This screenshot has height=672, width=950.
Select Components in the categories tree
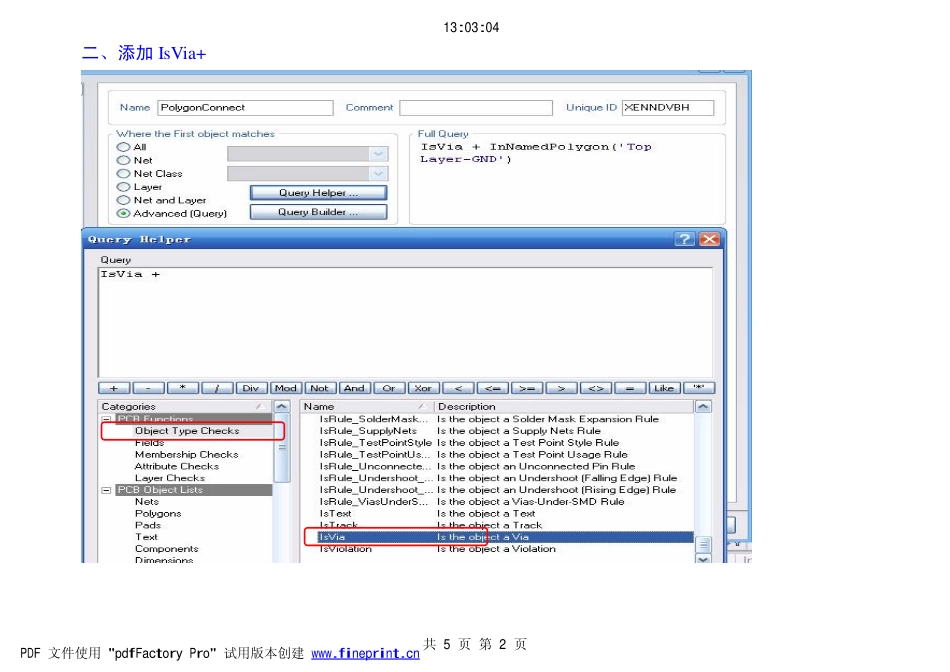coord(167,549)
